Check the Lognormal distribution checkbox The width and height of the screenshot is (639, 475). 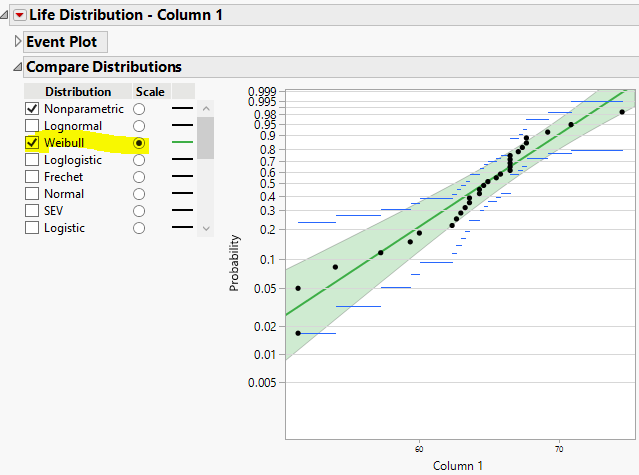pos(32,126)
